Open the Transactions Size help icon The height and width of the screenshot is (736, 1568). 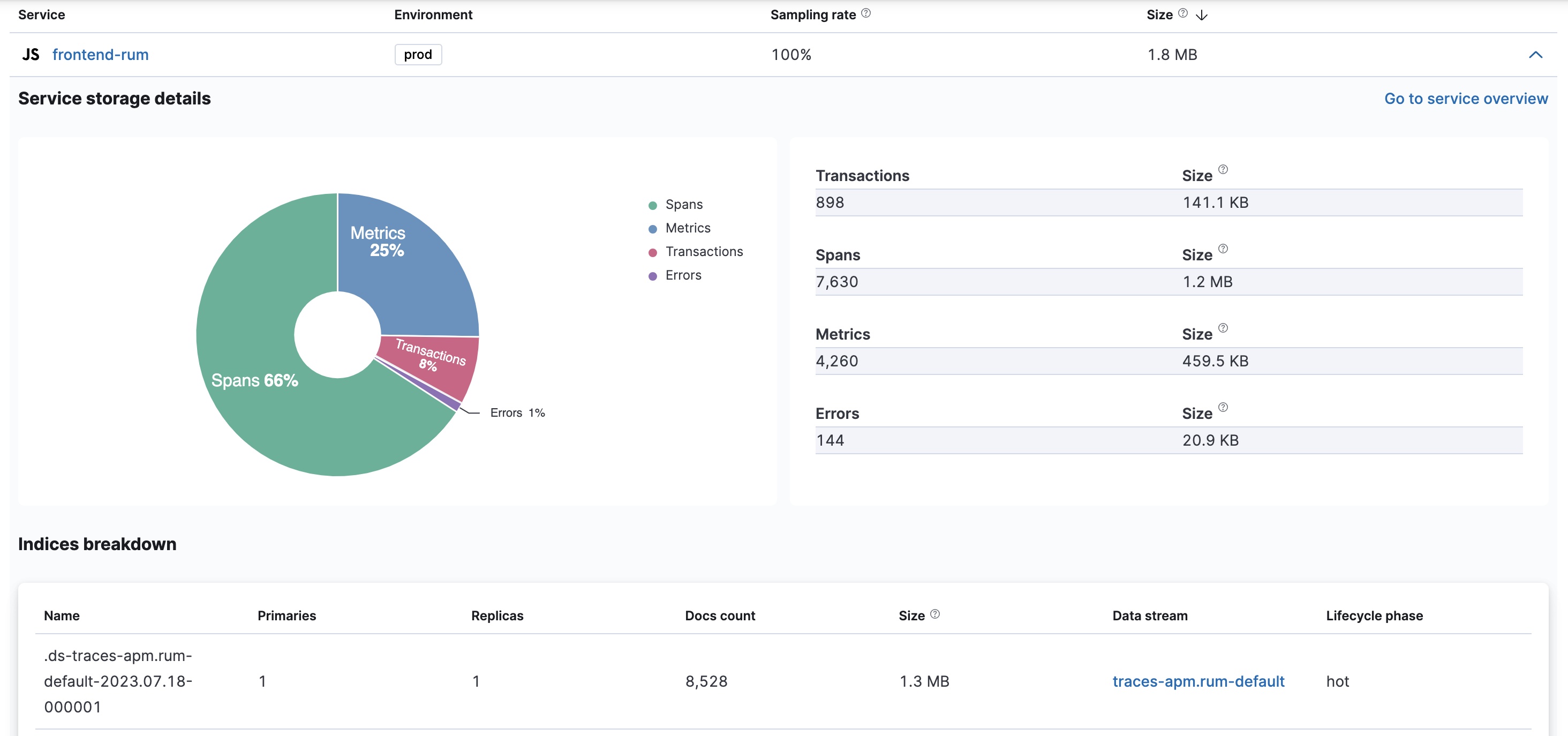pos(1224,170)
